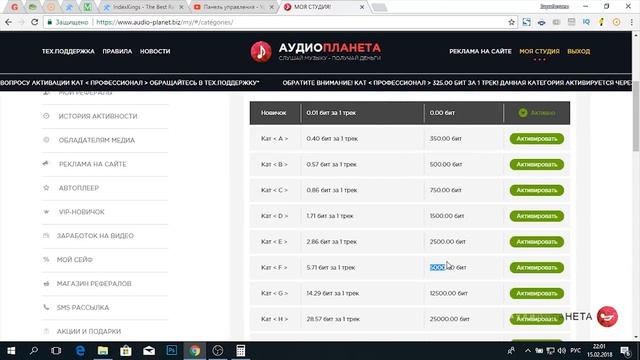This screenshot has height=360, width=640.
Task: Open Chrome three-dot menu
Action: pyautogui.click(x=631, y=22)
